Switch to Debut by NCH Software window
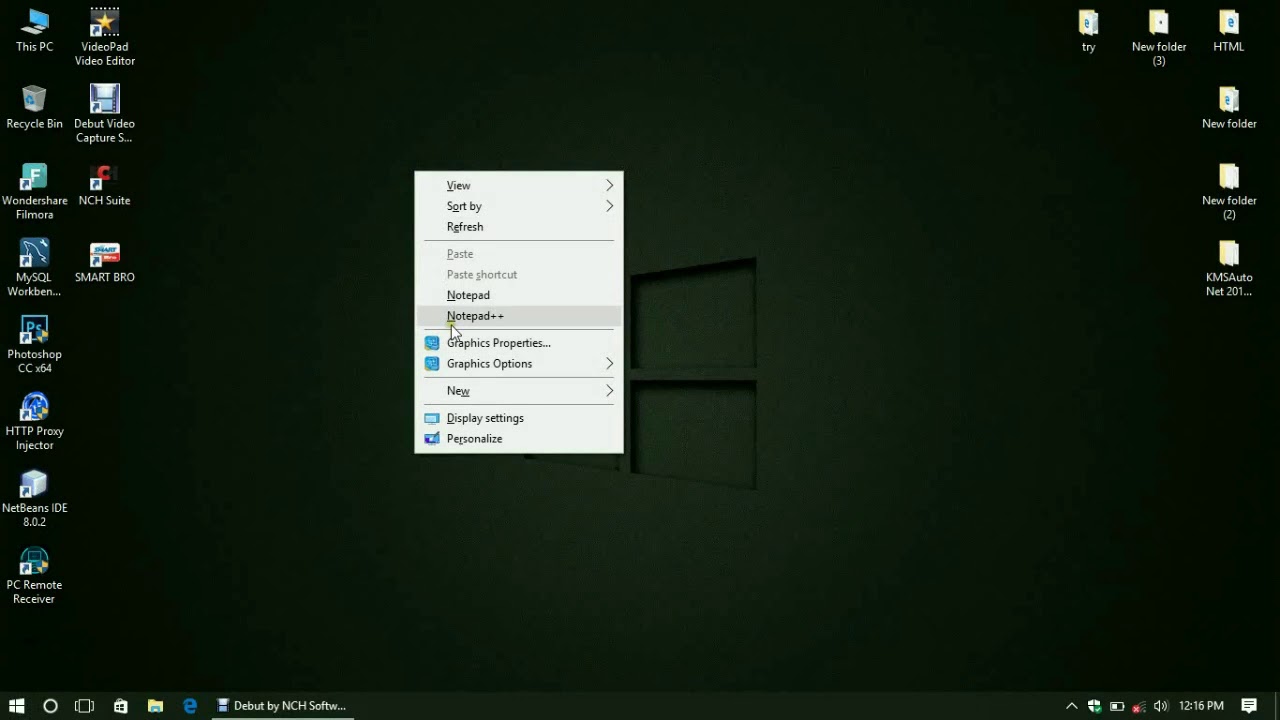The image size is (1280, 720). [282, 705]
